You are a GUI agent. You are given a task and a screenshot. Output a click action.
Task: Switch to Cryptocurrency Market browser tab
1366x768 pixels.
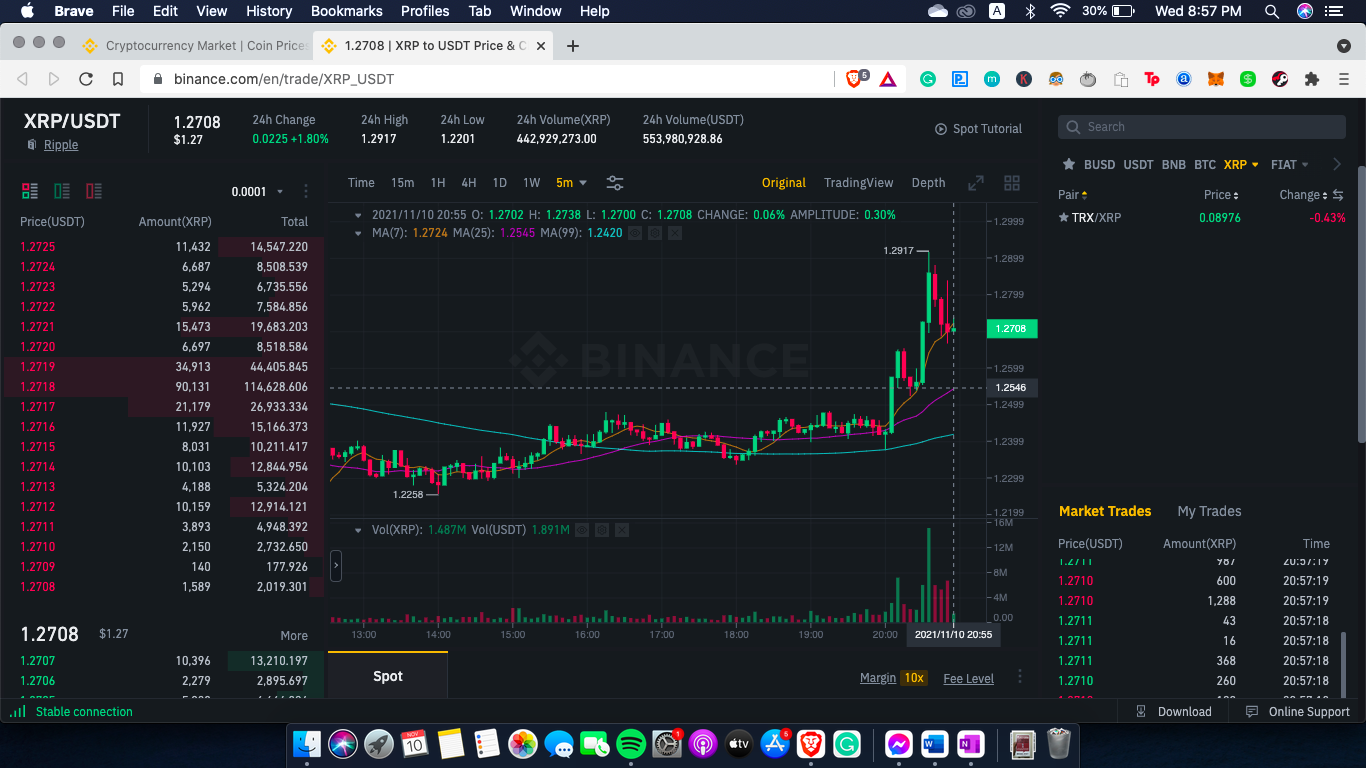(x=193, y=46)
